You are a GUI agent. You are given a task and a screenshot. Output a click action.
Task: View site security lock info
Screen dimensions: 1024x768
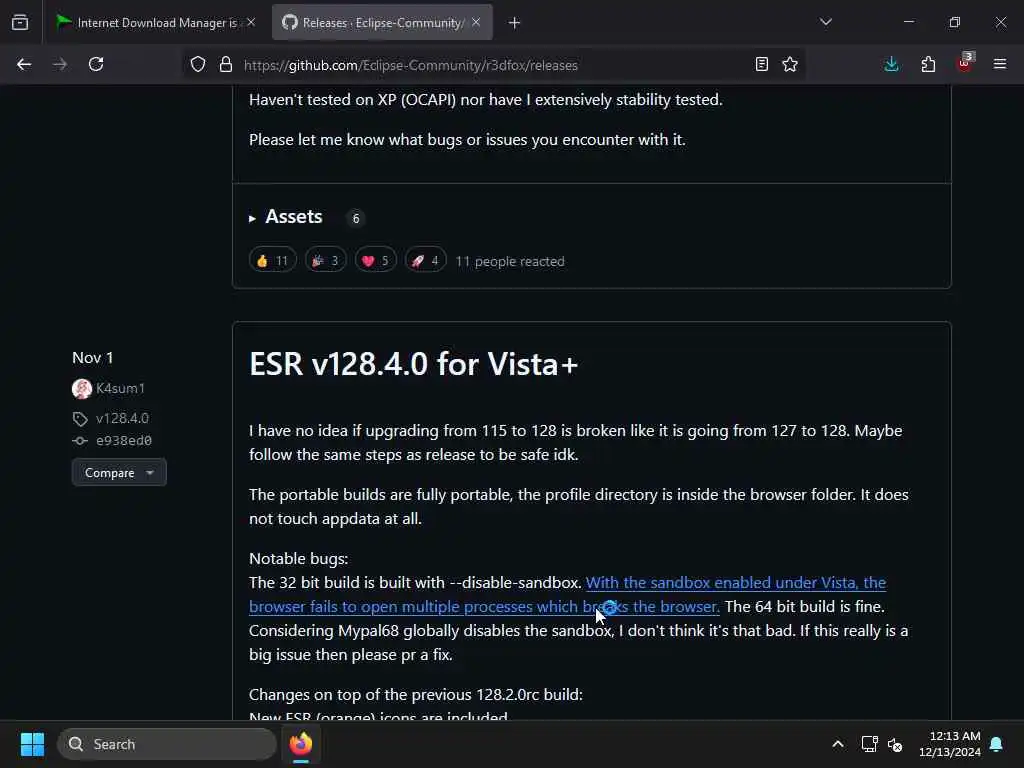tap(226, 64)
